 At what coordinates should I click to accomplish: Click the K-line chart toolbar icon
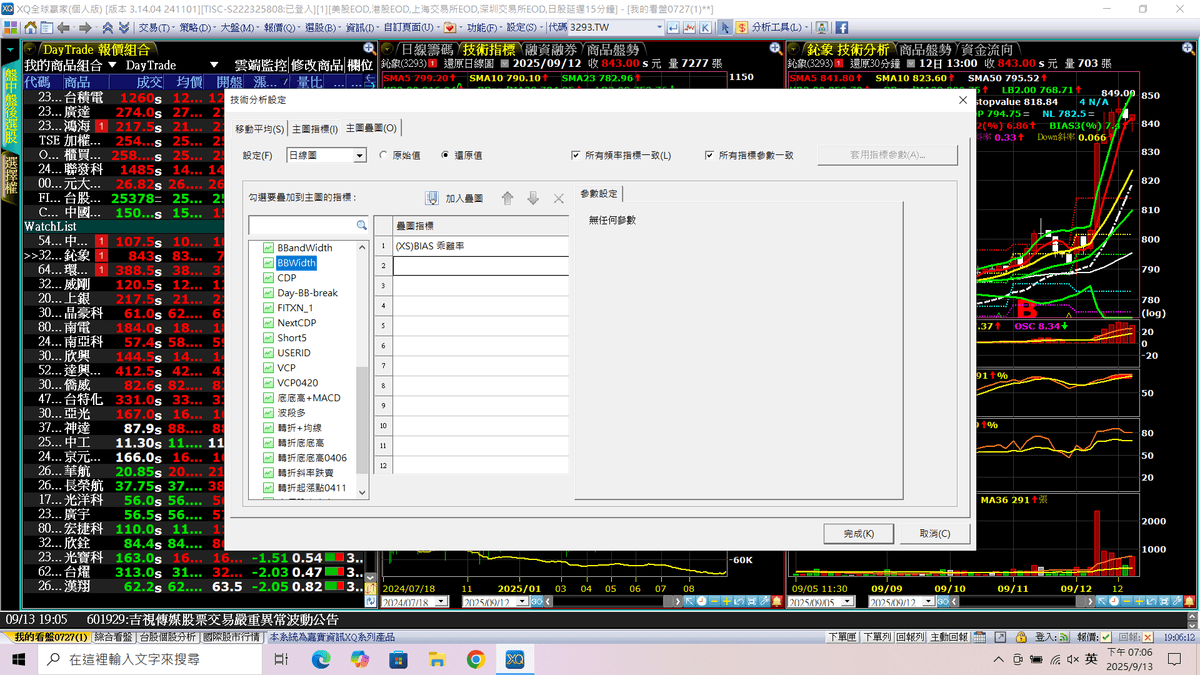(x=706, y=28)
